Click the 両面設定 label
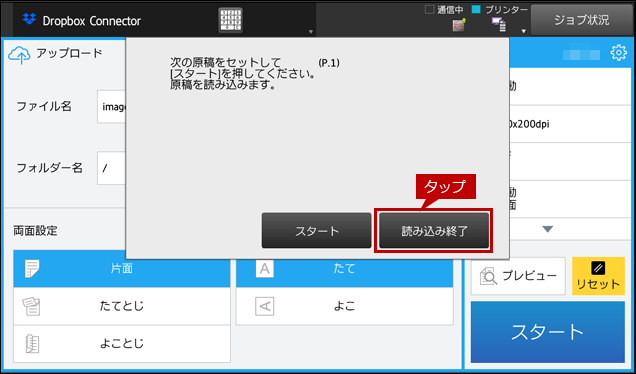 (35, 231)
